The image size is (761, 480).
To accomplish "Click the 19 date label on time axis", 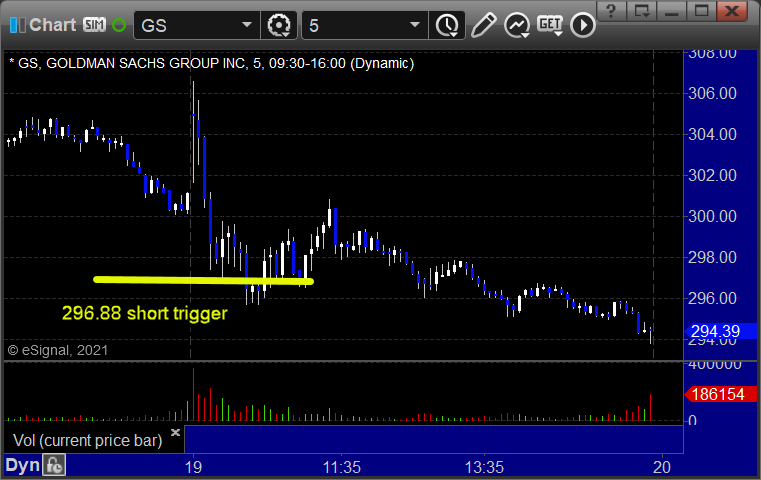I will (193, 467).
